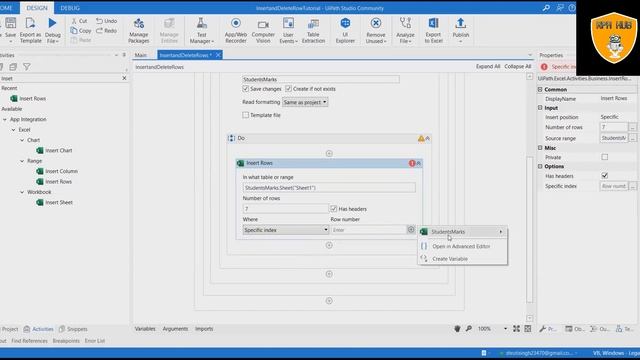Click Row number input field
The width and height of the screenshot is (640, 360).
coord(369,230)
